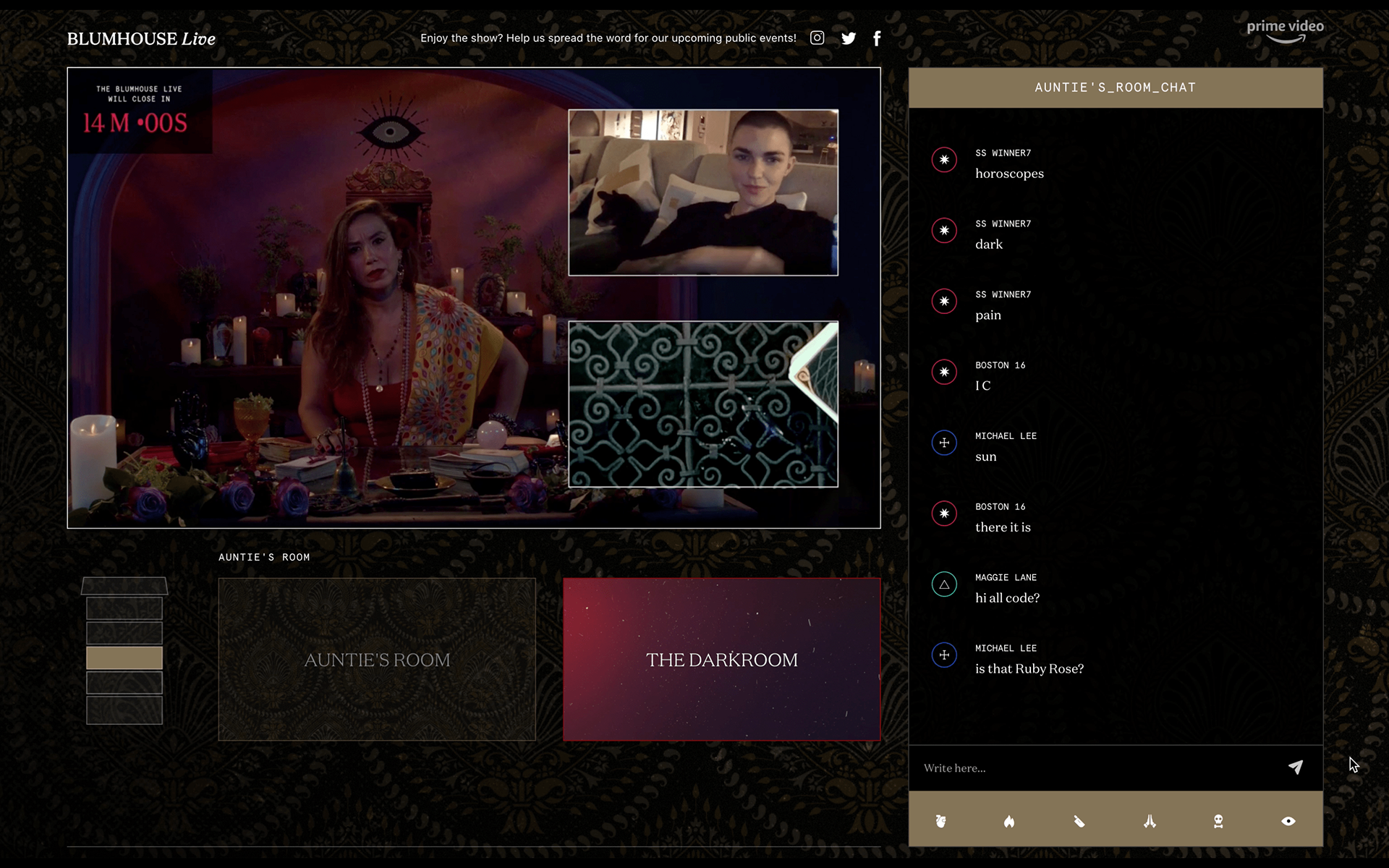Select the bottom floor in house map
Screen dimensions: 1389x868
[x=124, y=710]
